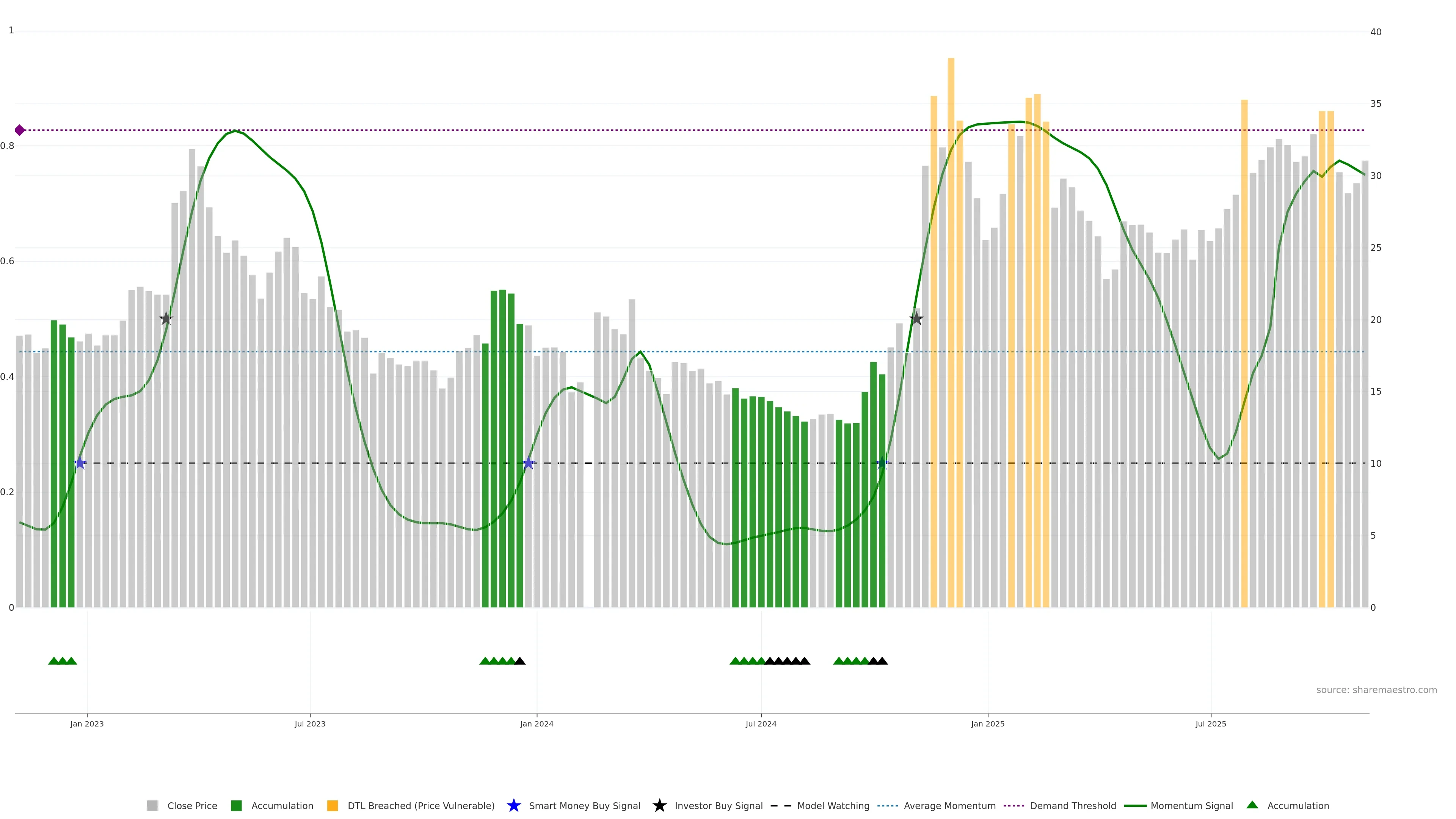Image resolution: width=1456 pixels, height=819 pixels.
Task: Click first green accumulation triangle below chart
Action: (x=54, y=661)
